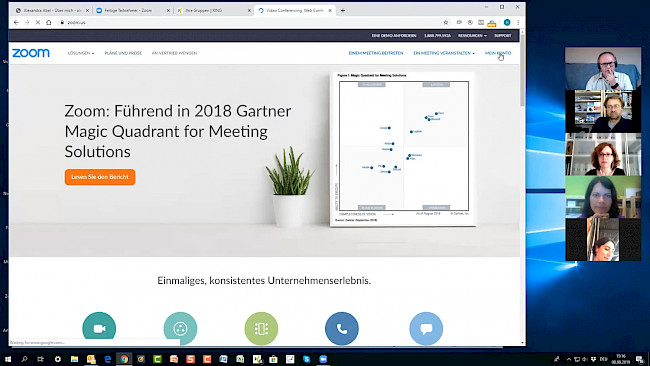This screenshot has height=366, width=650.
Task: Show hidden system tray icons
Action: [569, 359]
